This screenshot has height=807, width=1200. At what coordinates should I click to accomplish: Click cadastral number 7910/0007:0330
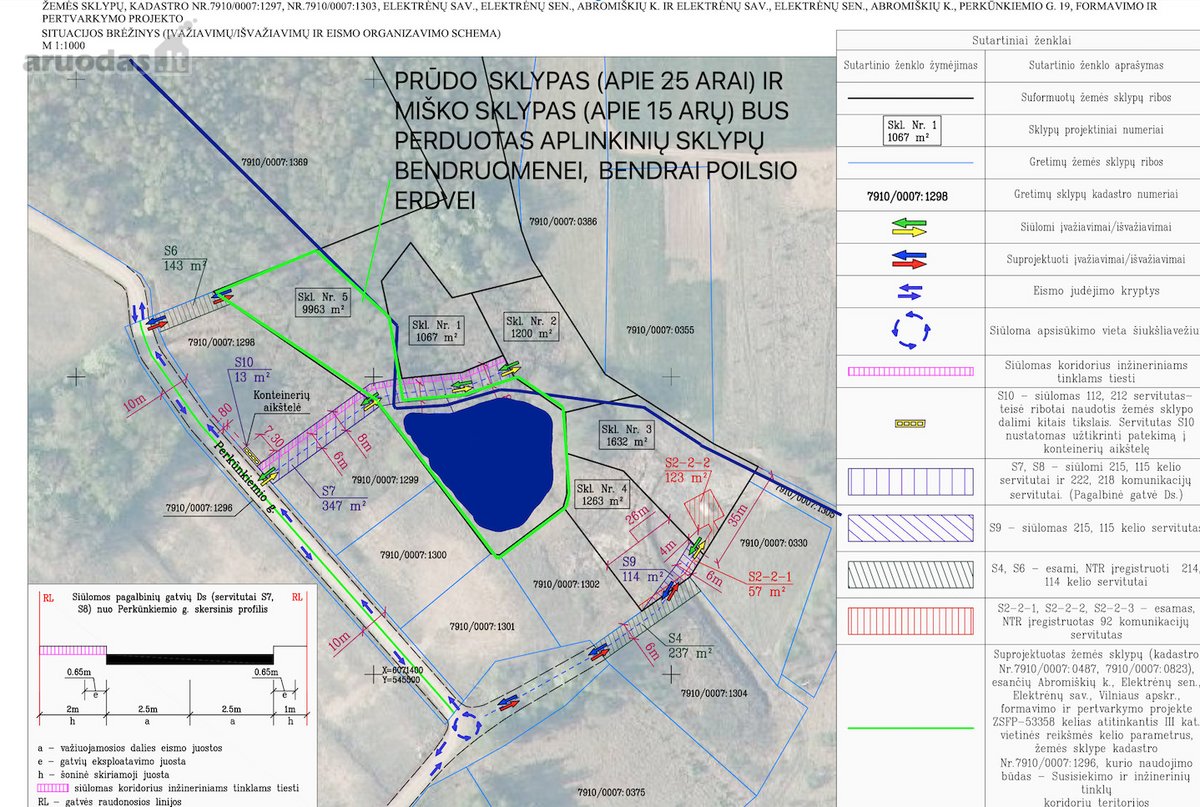[x=773, y=544]
